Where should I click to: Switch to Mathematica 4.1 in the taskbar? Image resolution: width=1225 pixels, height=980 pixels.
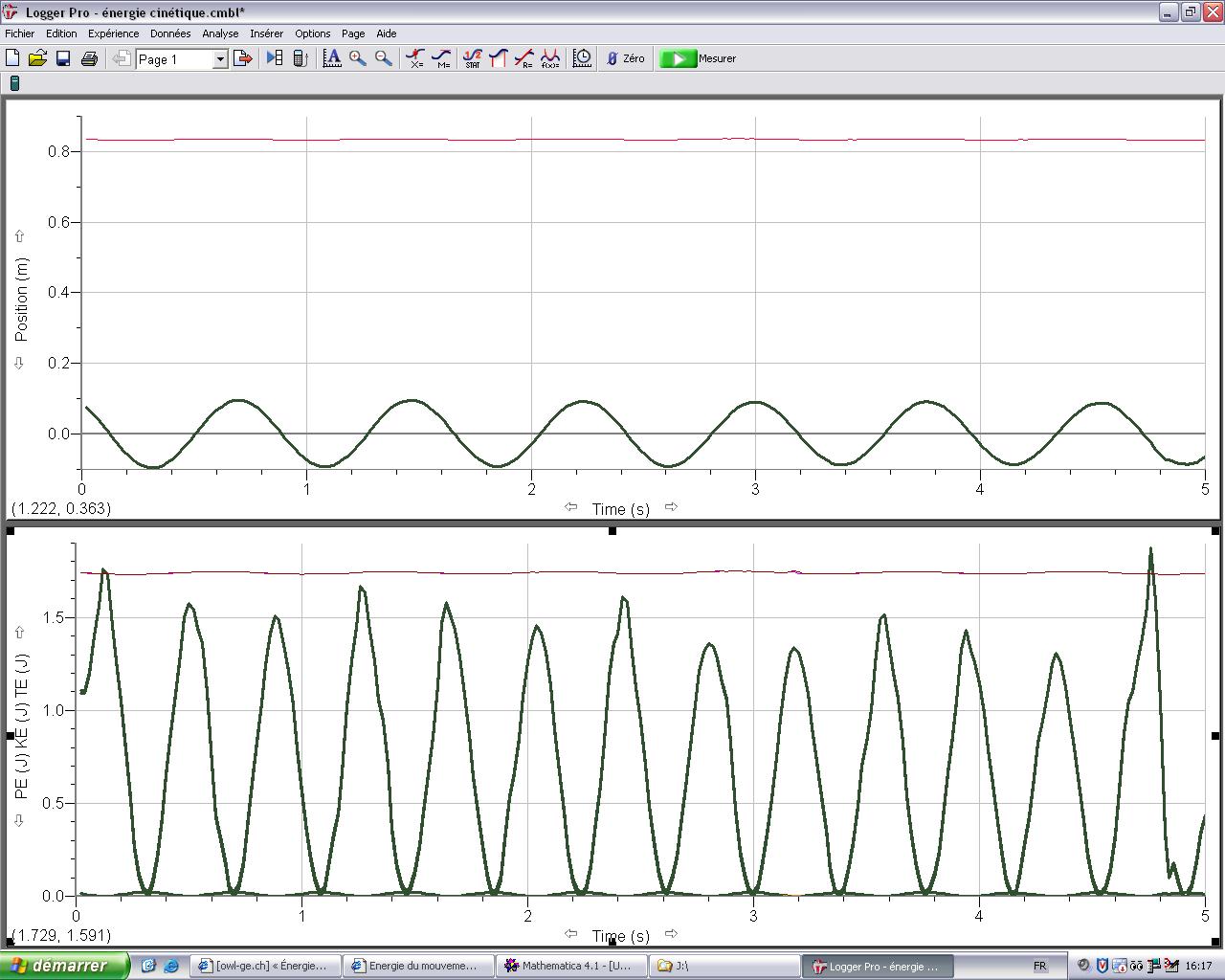[x=570, y=966]
